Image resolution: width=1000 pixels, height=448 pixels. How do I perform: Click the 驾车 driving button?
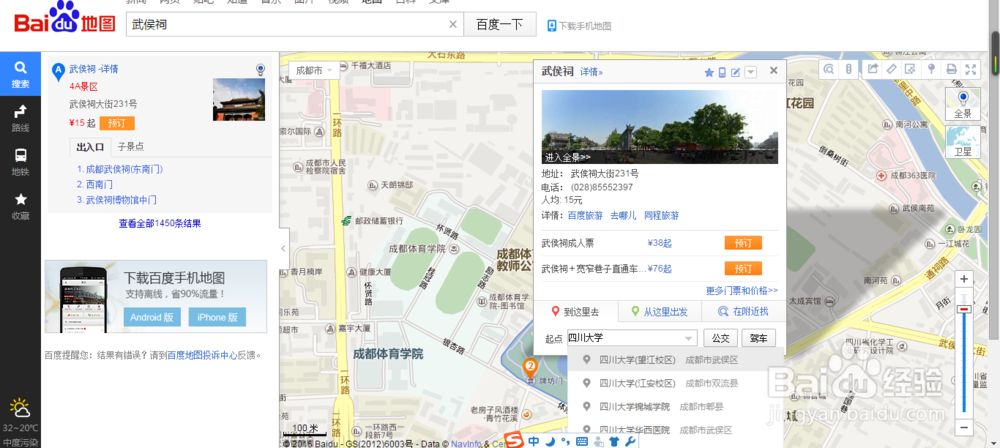pyautogui.click(x=758, y=338)
